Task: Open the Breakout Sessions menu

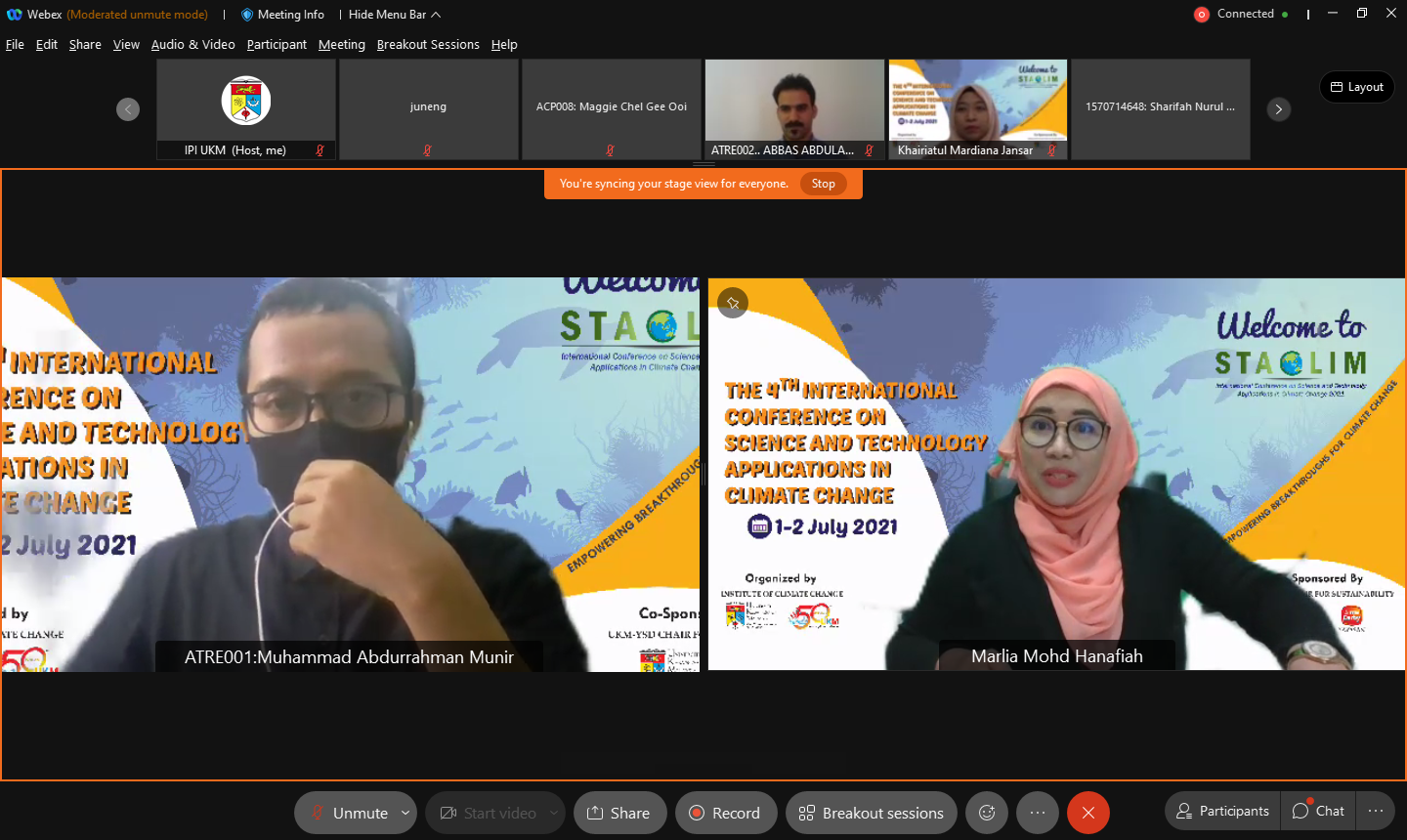Action: 428,45
